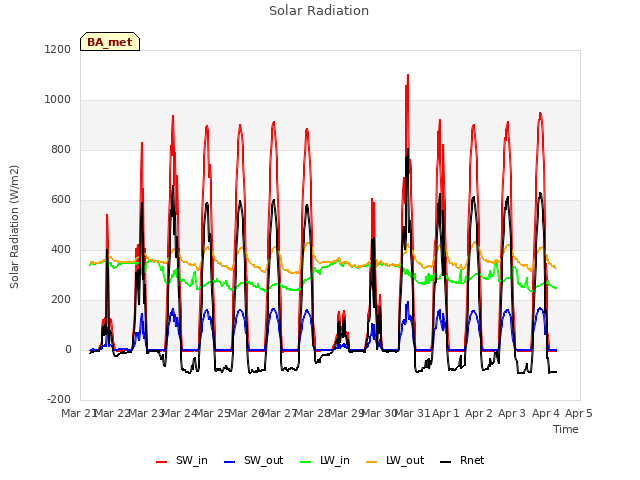The width and height of the screenshot is (640, 480).
Task: Click the Solar Radiation (W/m2) y-axis label
Action: tap(14, 227)
